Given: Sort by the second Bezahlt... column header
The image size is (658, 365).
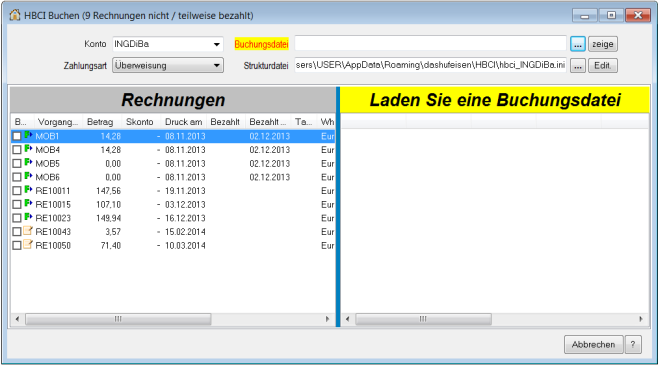Looking at the screenshot, I should [268, 122].
